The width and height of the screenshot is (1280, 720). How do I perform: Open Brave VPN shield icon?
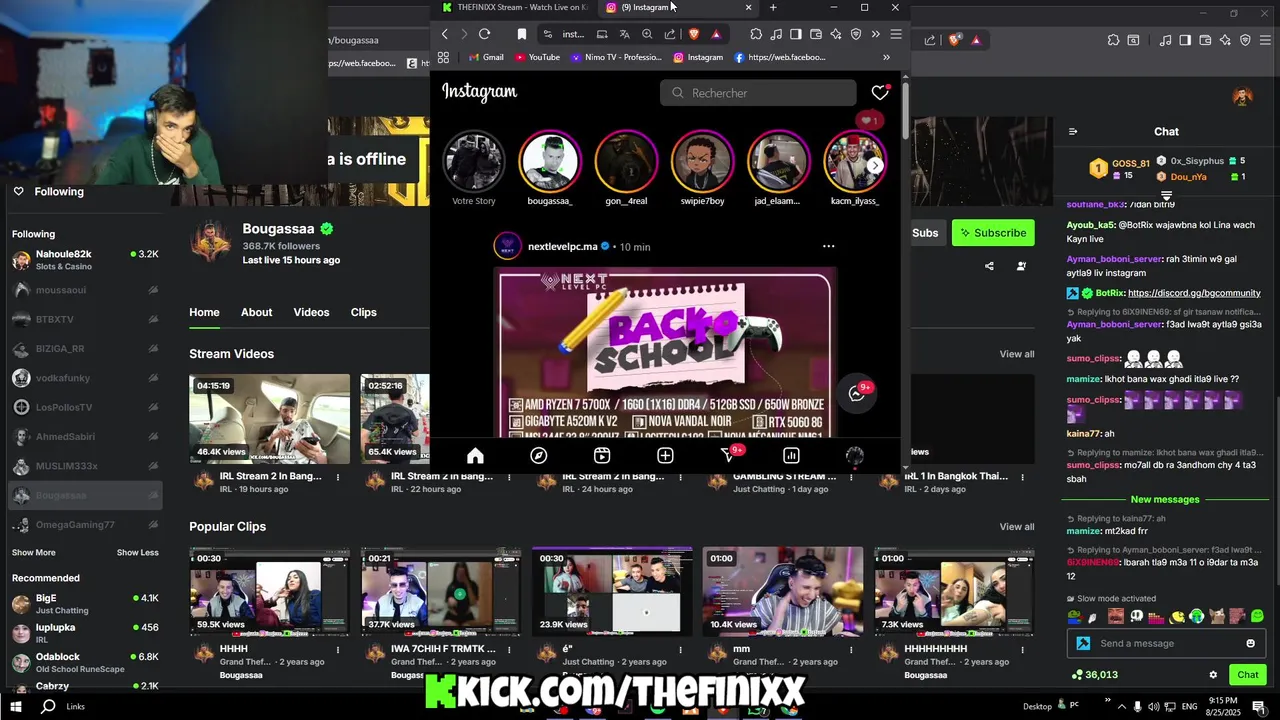(x=856, y=34)
